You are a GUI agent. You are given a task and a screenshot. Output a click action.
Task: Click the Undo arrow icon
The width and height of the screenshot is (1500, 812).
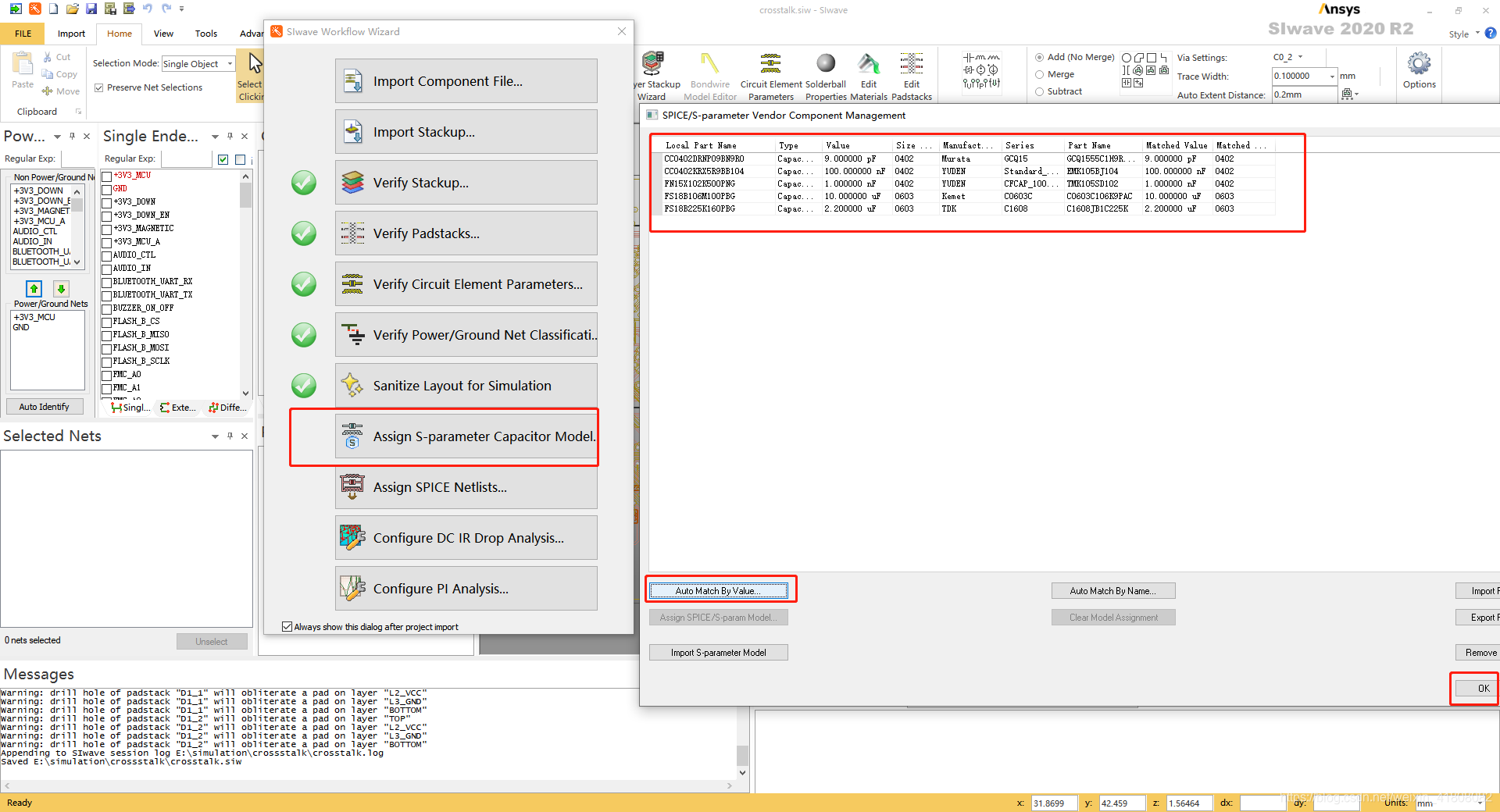click(148, 9)
